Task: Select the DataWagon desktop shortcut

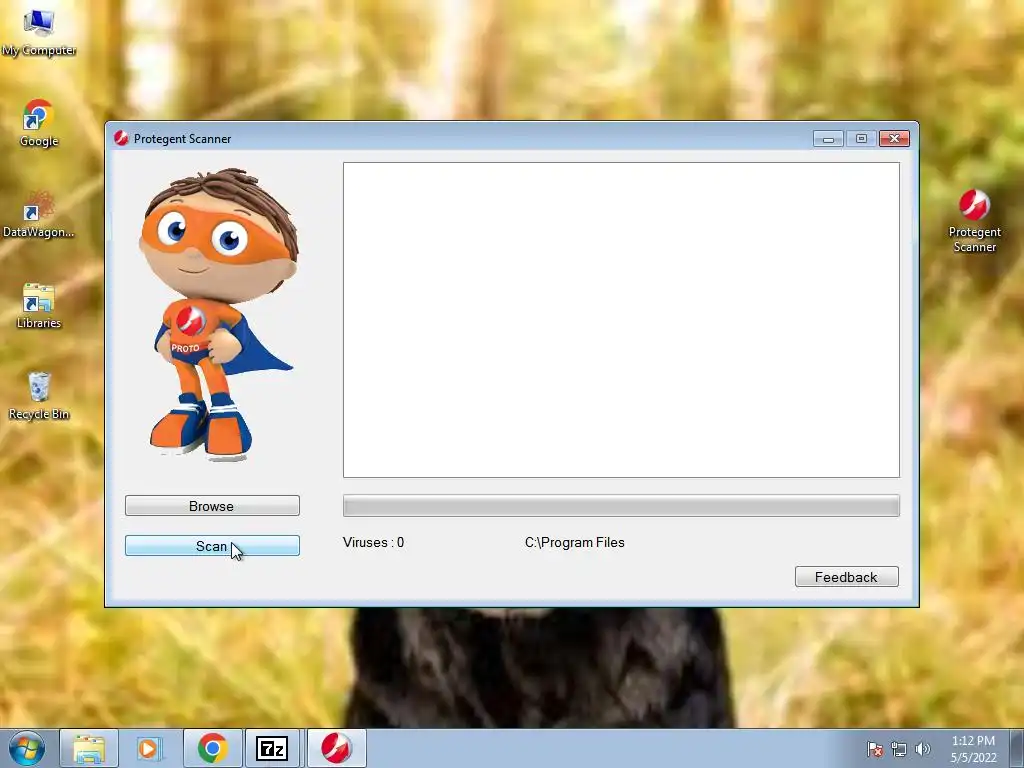Action: coord(39,214)
